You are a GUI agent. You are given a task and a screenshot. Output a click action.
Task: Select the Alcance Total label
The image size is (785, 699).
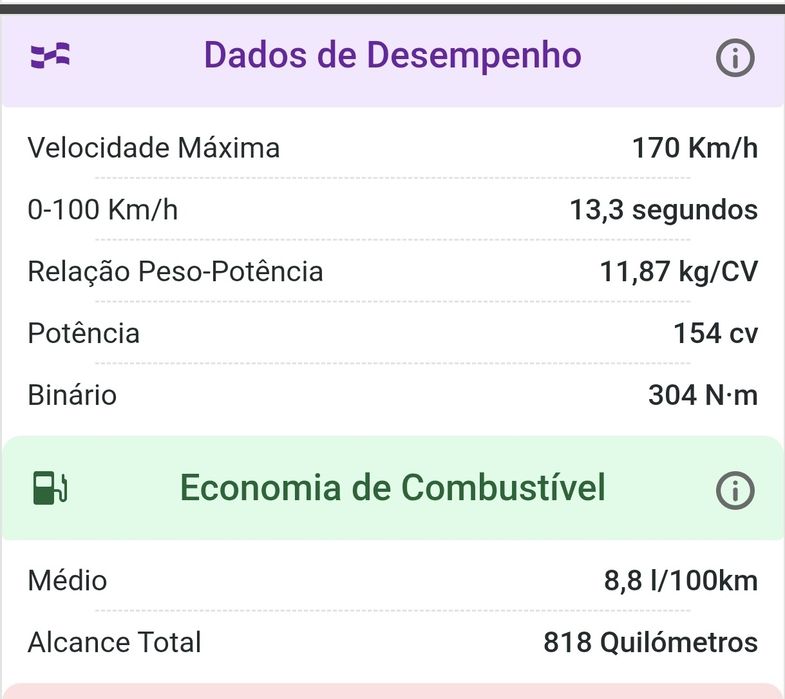(115, 642)
